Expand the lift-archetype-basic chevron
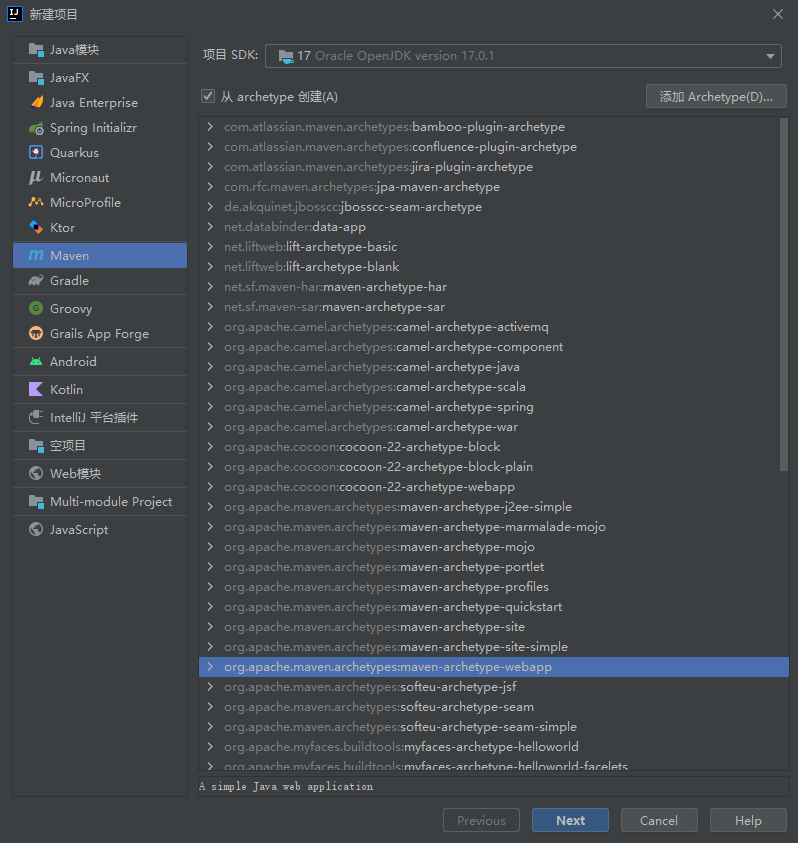The width and height of the screenshot is (798, 843). point(210,247)
